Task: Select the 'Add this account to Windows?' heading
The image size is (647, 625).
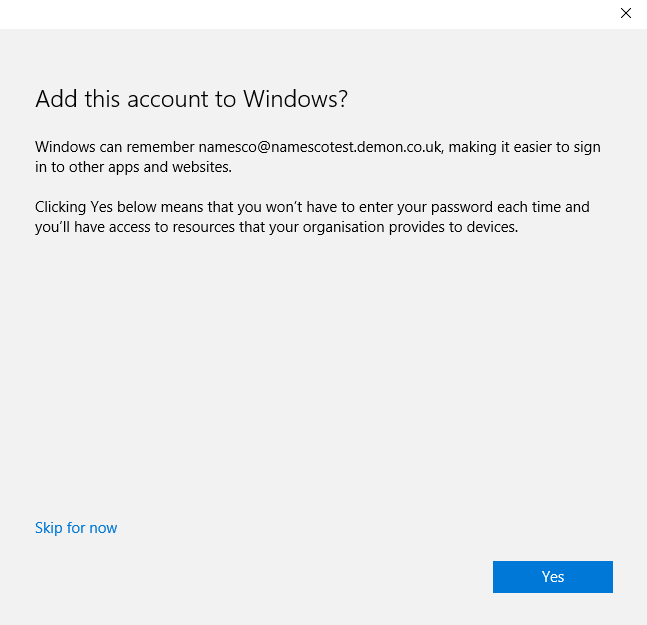Action: (191, 99)
